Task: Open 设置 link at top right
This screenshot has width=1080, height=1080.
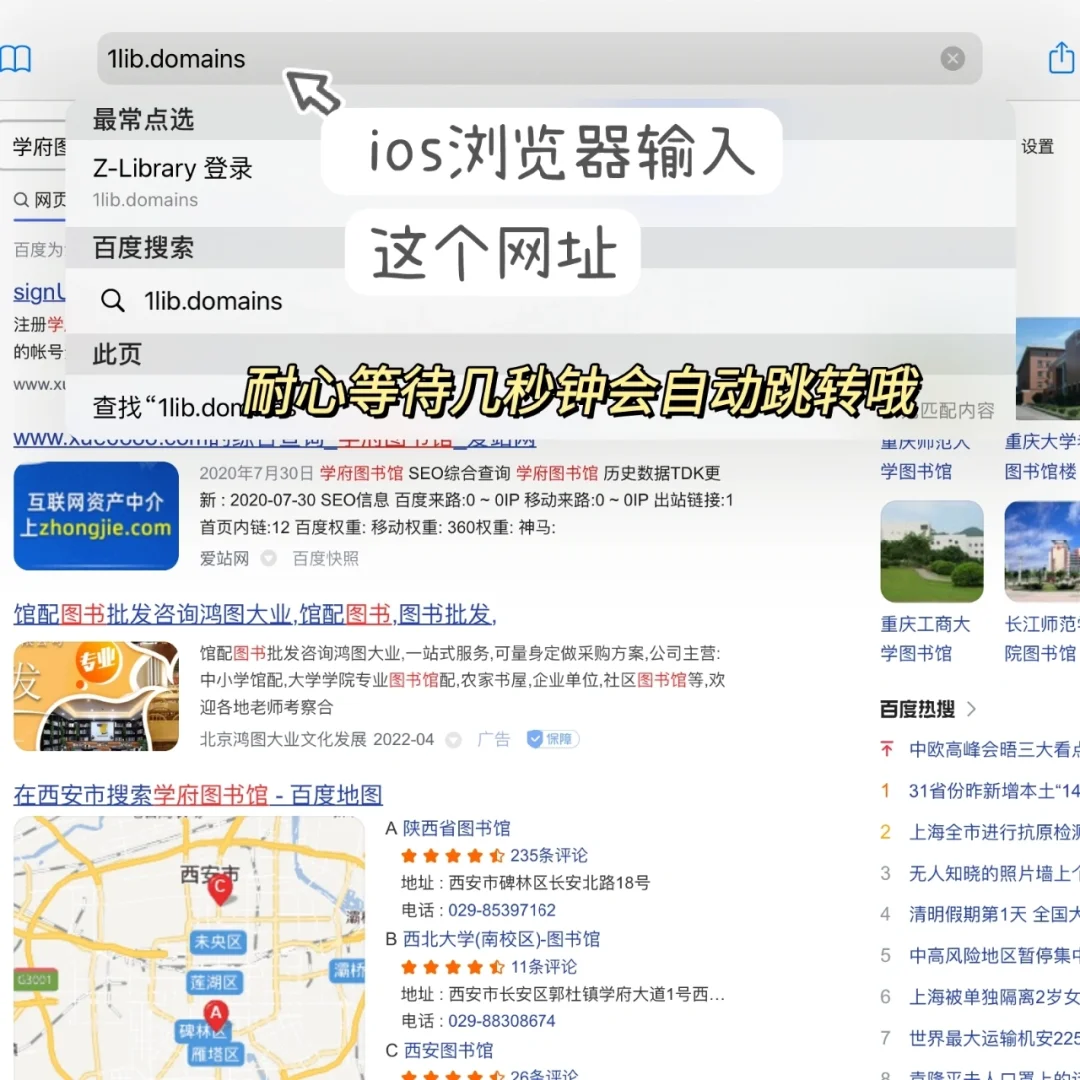Action: [x=1037, y=146]
